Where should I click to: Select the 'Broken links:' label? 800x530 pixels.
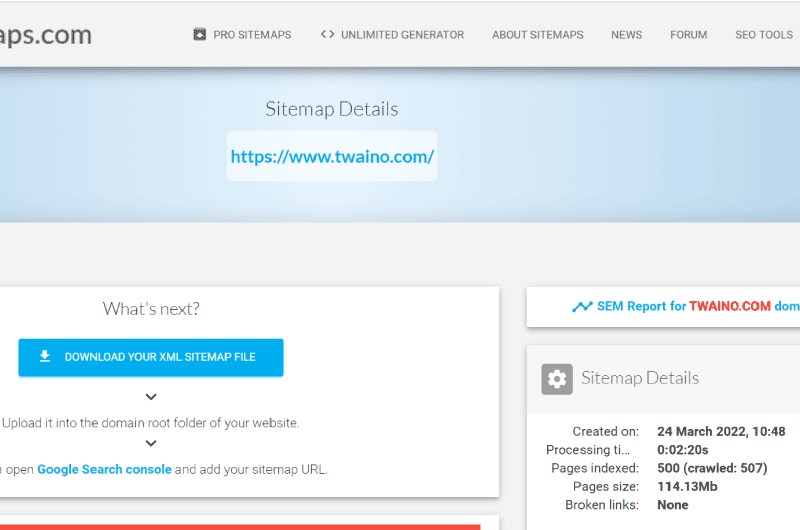(x=602, y=505)
